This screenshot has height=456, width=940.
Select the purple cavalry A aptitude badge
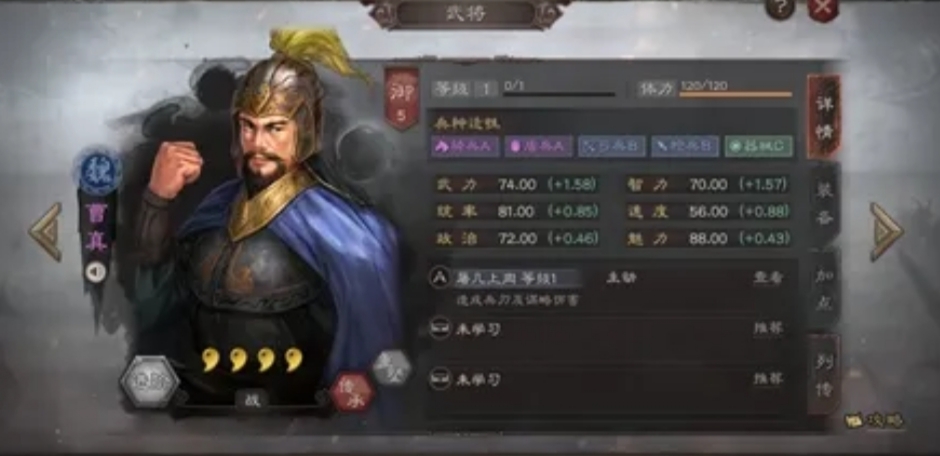click(465, 147)
